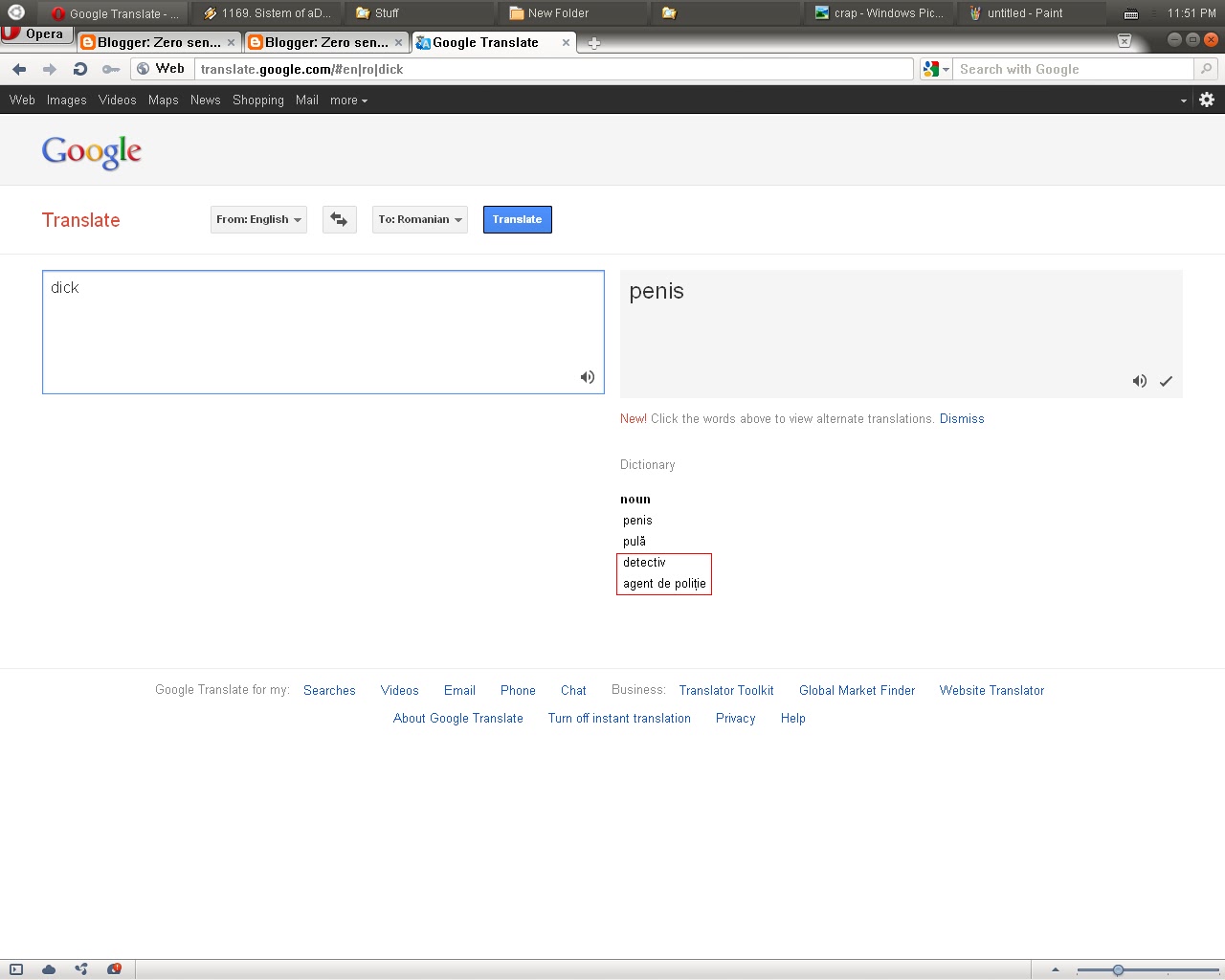Screen dimensions: 1225x980
Task: Open Shopping in Google top bar
Action: [x=257, y=100]
